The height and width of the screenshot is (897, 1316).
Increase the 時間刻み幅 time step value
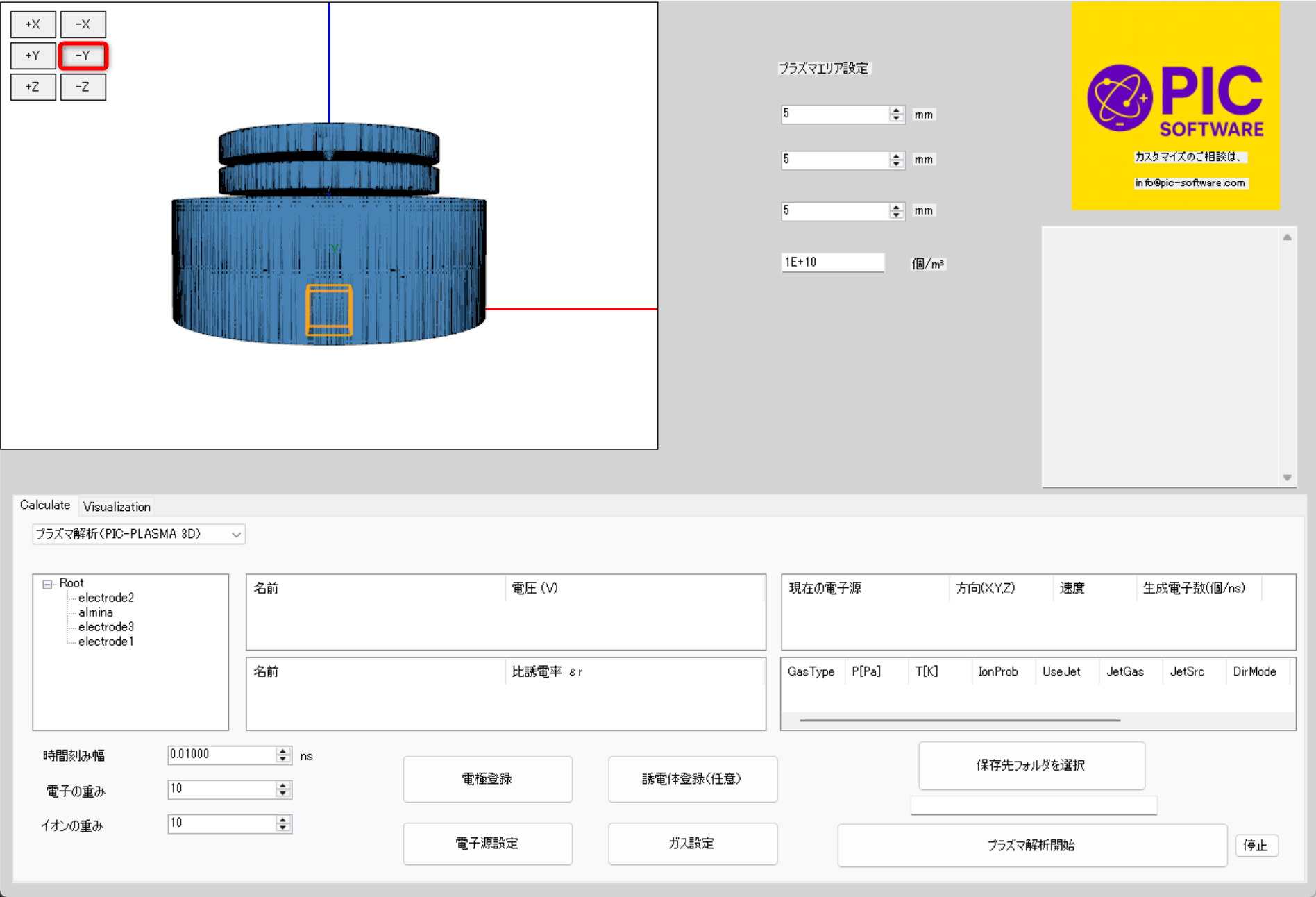283,751
